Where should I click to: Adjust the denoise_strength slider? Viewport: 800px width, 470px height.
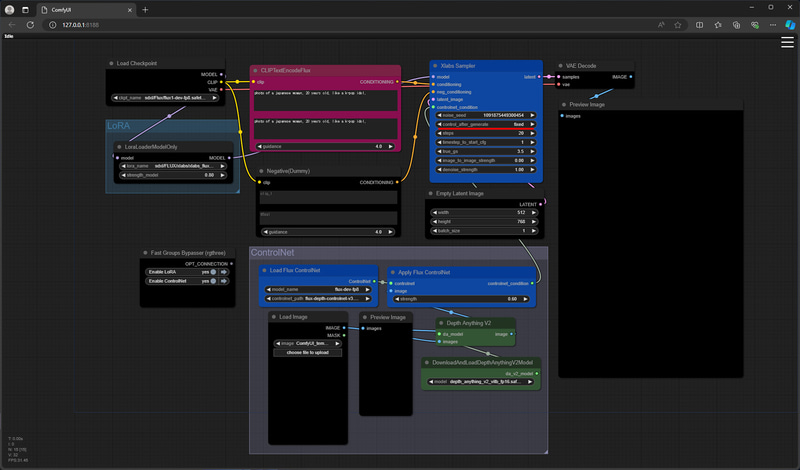coord(486,169)
